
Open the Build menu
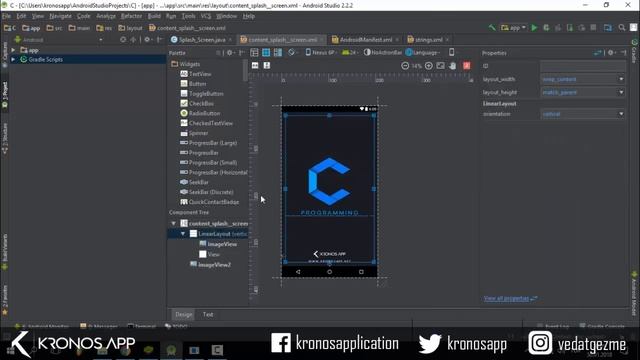click(154, 16)
